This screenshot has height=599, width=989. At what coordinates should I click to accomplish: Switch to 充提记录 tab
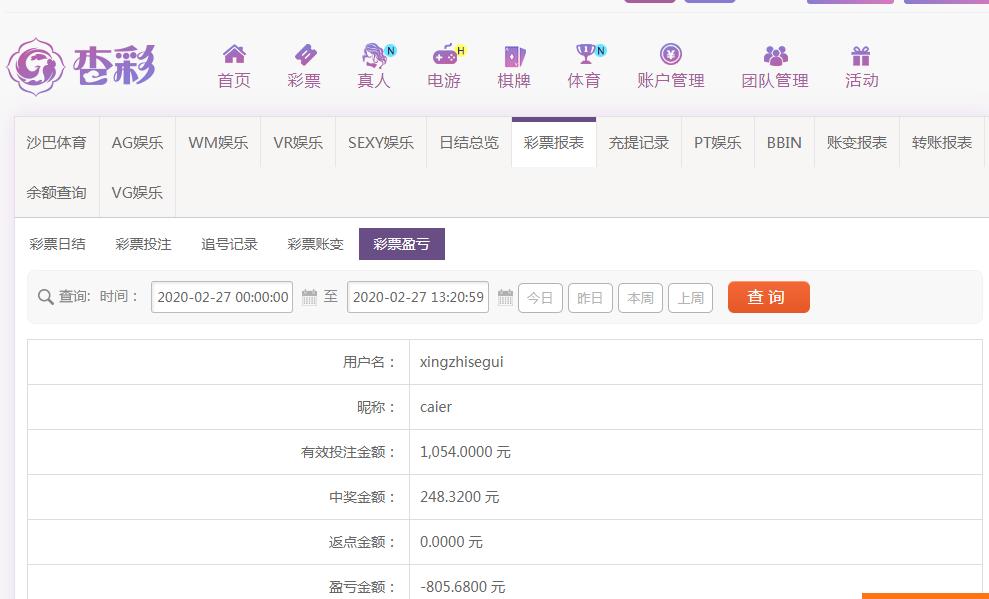point(638,142)
